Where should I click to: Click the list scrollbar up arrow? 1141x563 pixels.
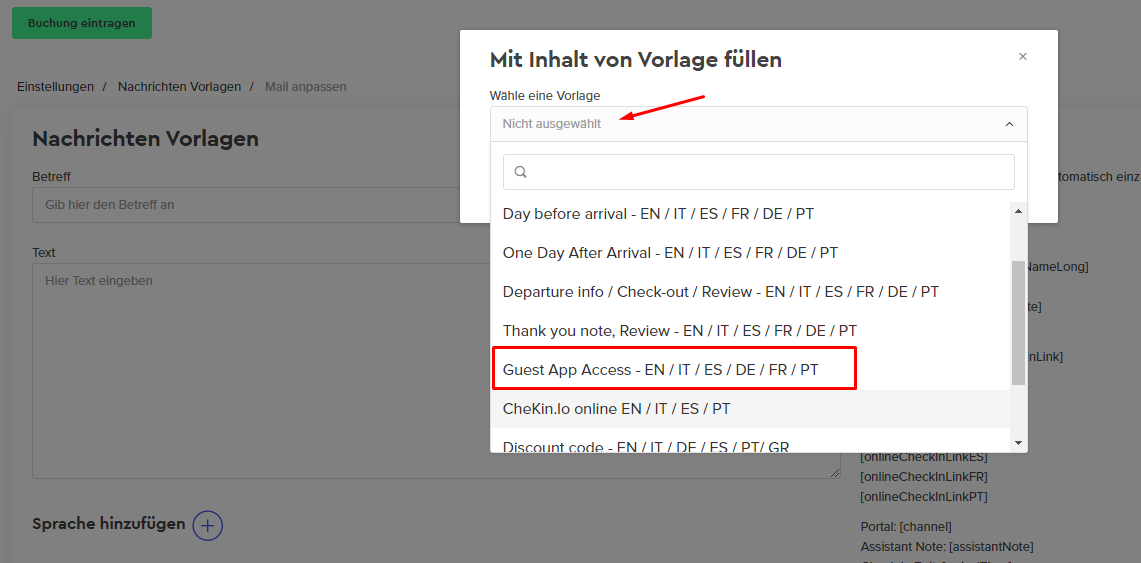[x=1018, y=211]
